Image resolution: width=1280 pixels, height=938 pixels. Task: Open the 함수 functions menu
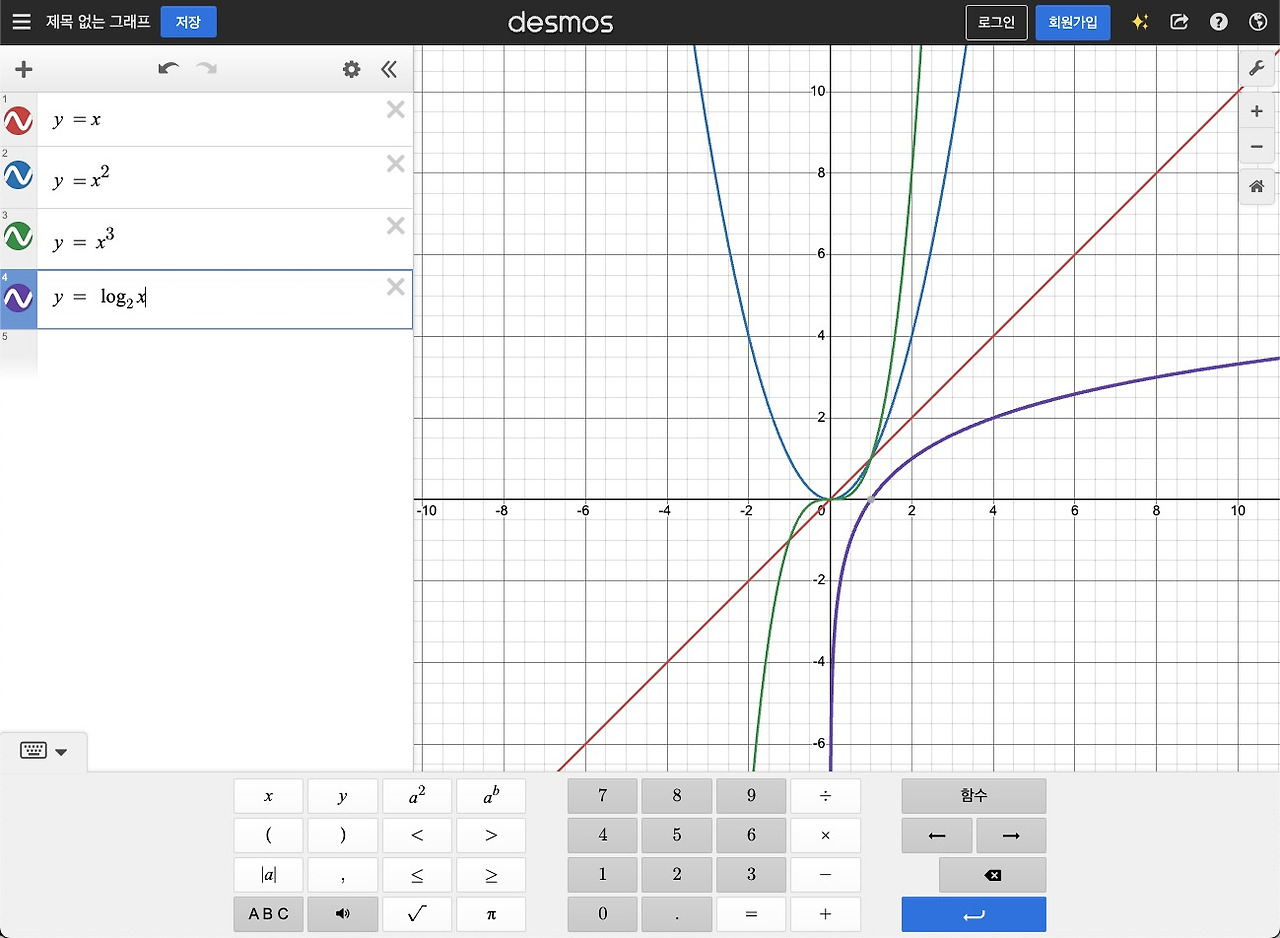tap(972, 795)
